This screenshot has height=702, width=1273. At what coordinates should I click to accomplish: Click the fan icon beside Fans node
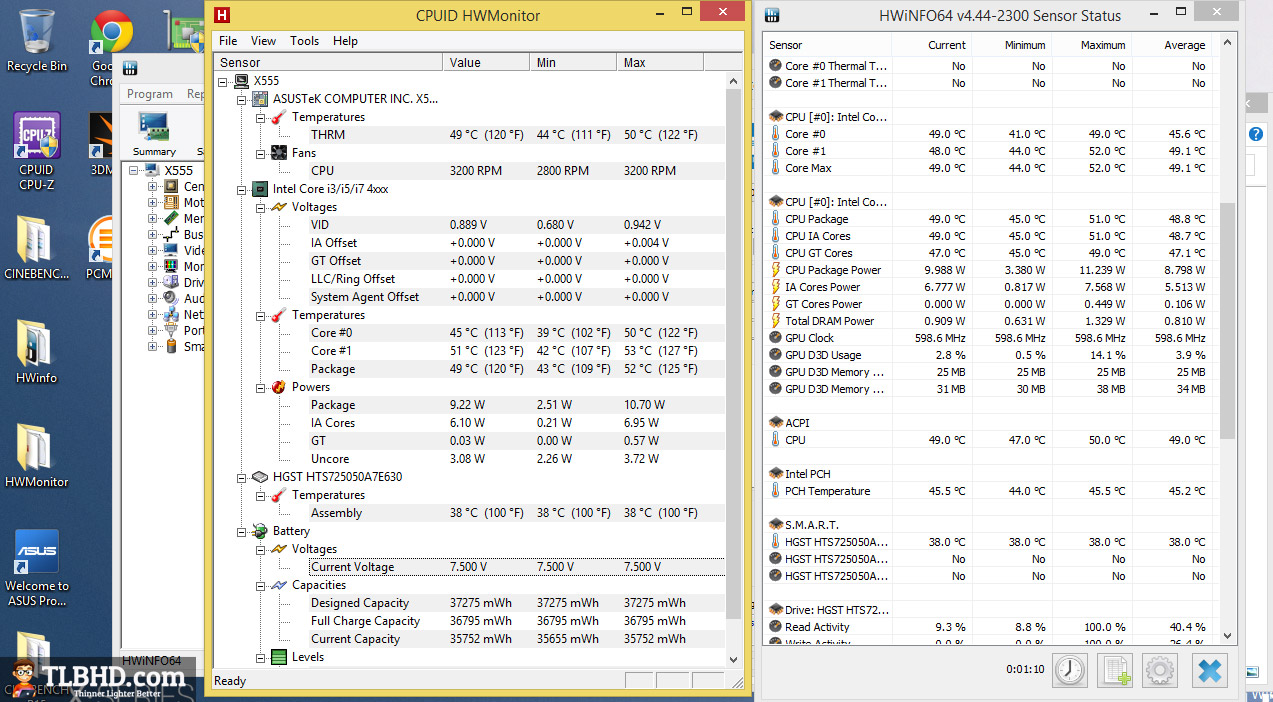click(x=278, y=153)
